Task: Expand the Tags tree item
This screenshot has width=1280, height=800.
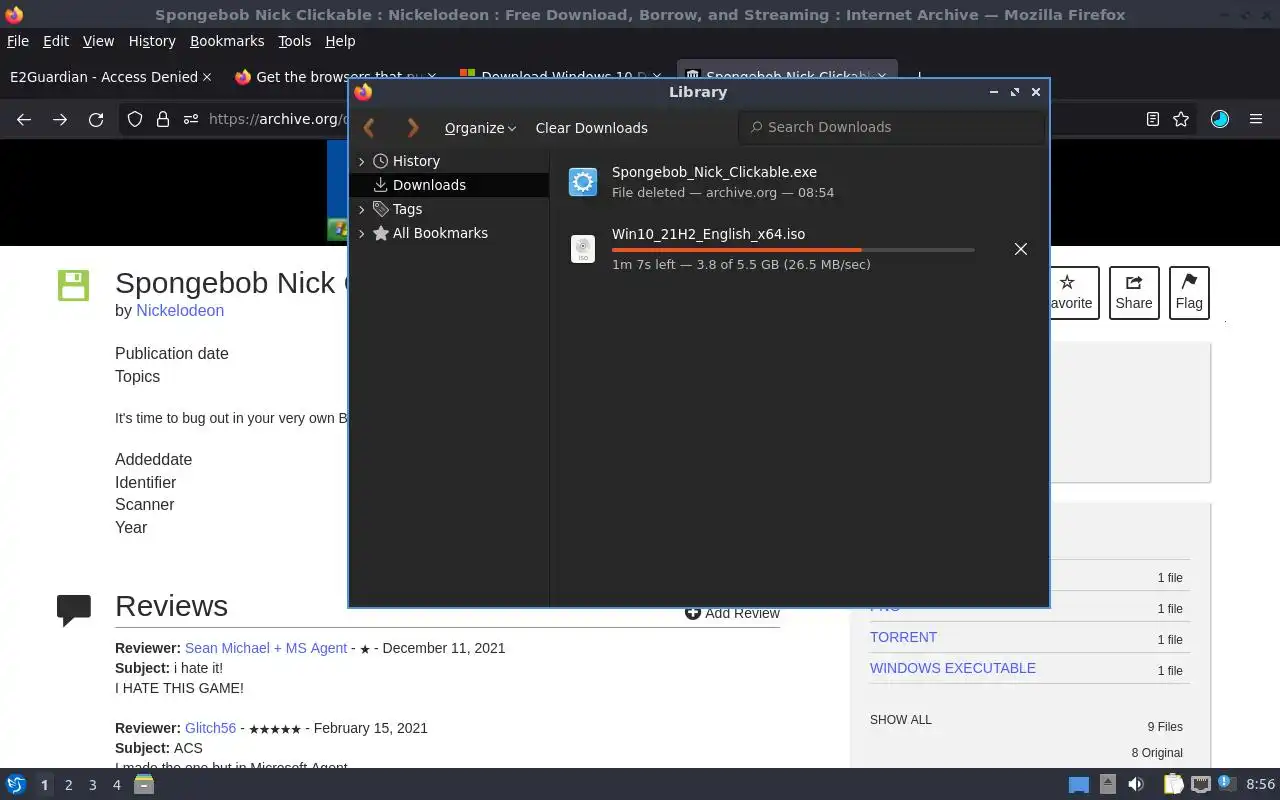Action: pos(361,209)
